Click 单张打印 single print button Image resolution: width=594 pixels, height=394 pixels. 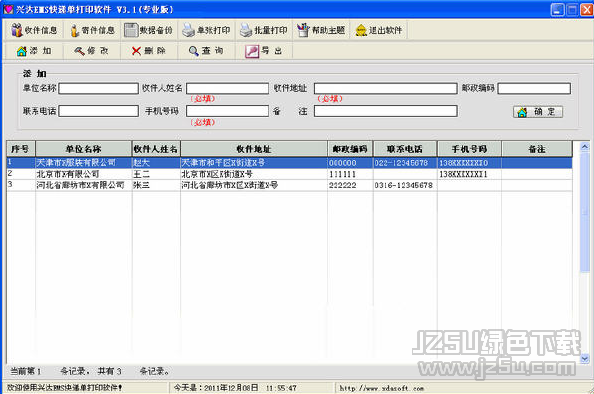(206, 30)
